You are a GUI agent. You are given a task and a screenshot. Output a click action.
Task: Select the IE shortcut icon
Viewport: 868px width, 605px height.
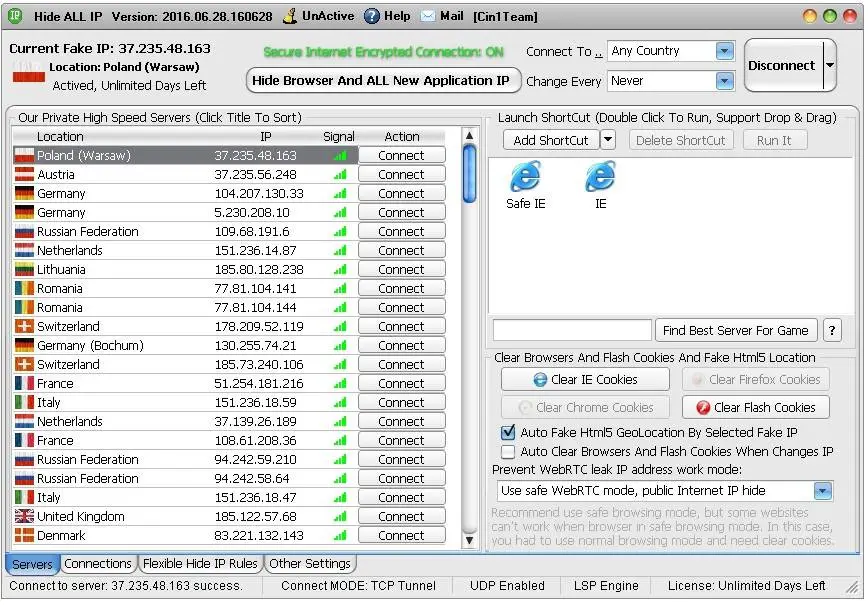[601, 176]
